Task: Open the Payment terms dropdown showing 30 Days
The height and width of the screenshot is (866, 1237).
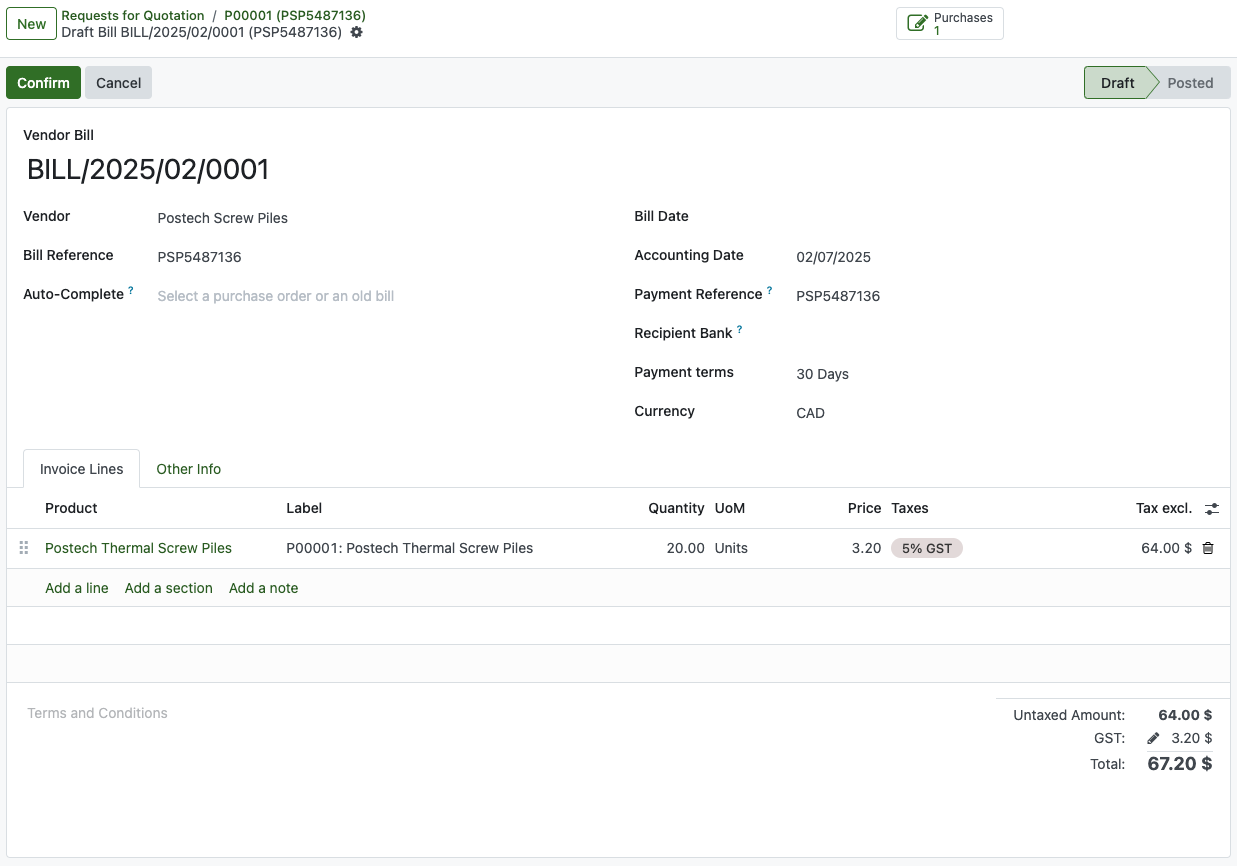Action: tap(1000, 374)
